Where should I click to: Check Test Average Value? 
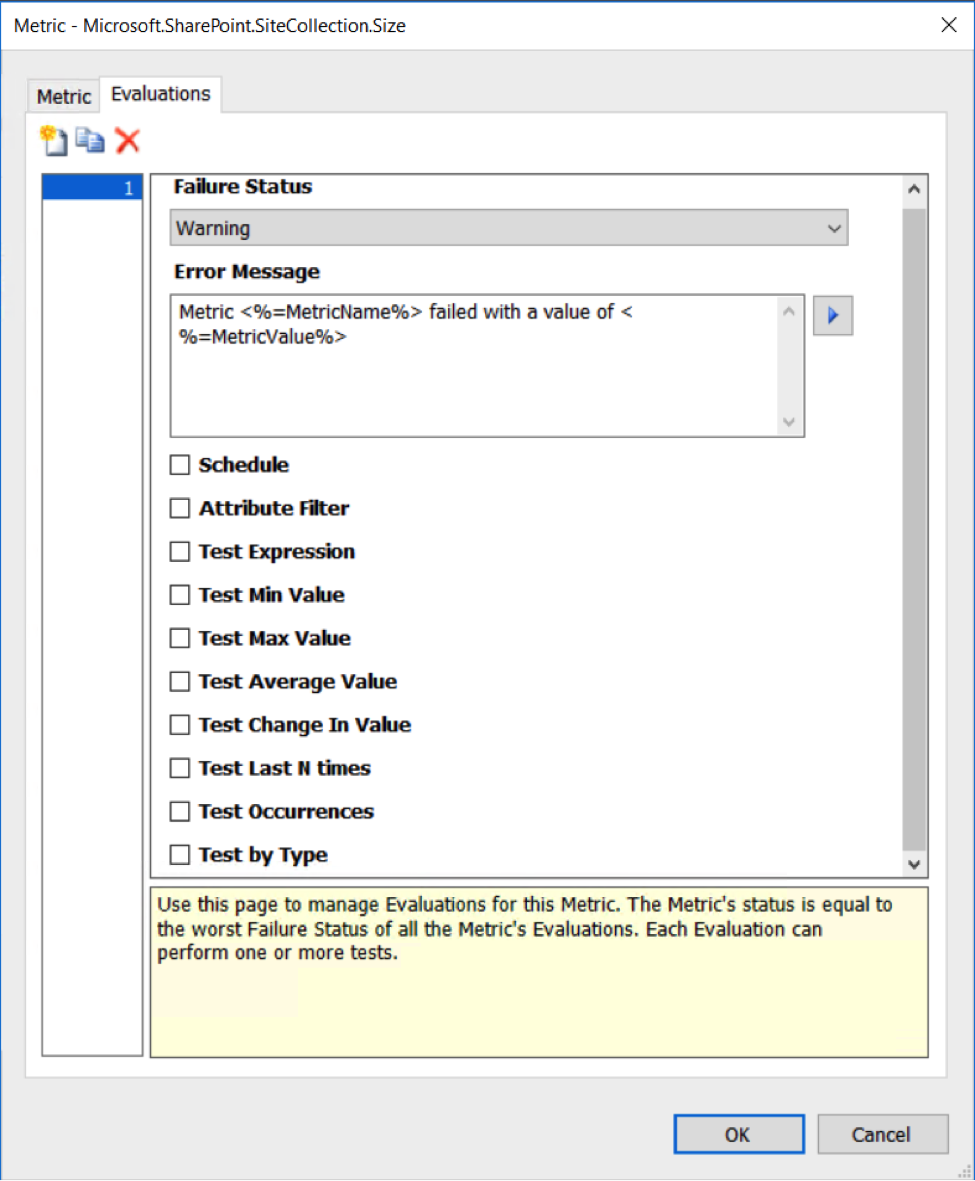coord(179,682)
